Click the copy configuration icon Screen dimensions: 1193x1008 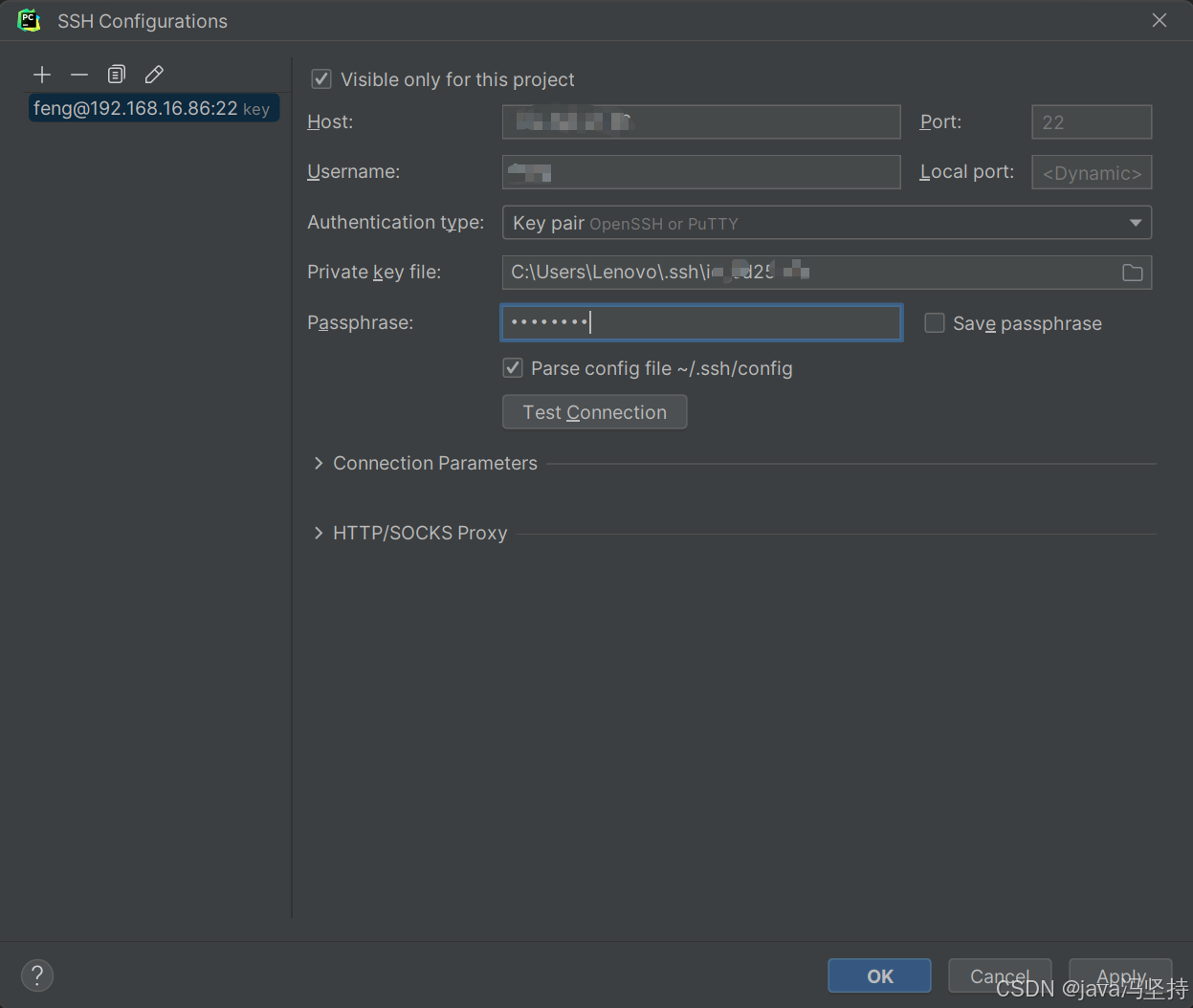coord(117,75)
